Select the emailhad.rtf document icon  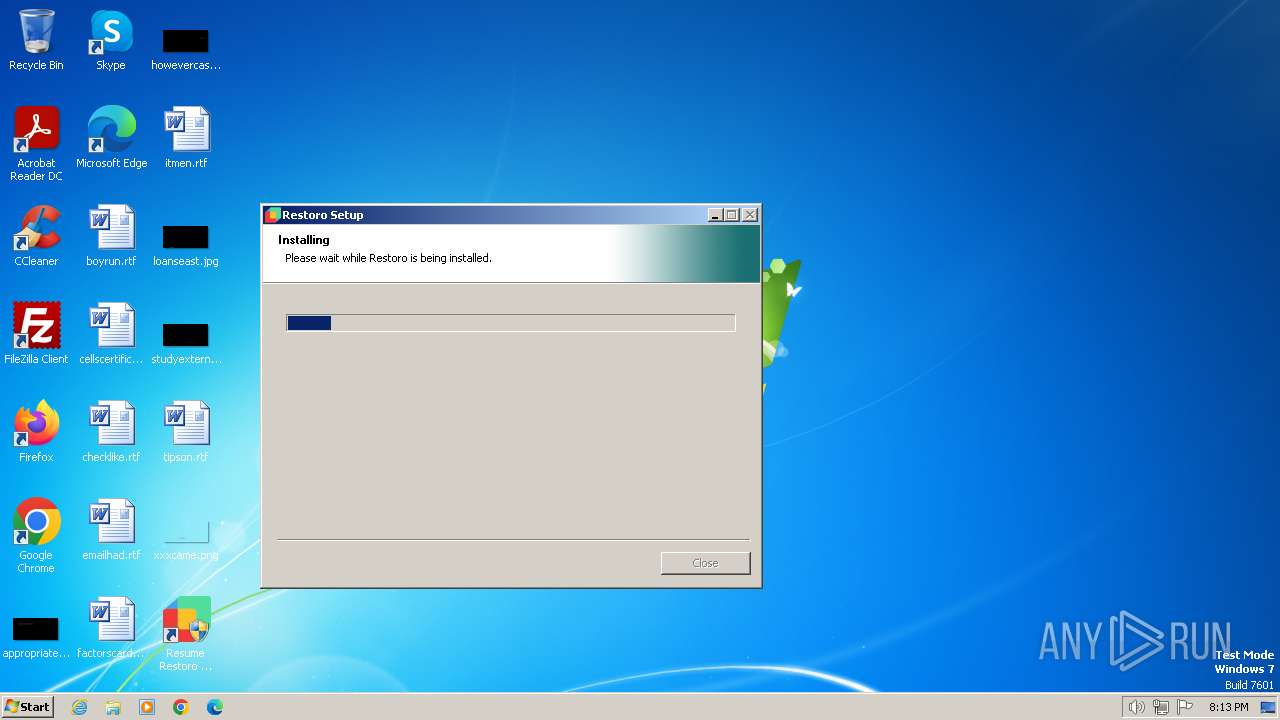point(111,529)
